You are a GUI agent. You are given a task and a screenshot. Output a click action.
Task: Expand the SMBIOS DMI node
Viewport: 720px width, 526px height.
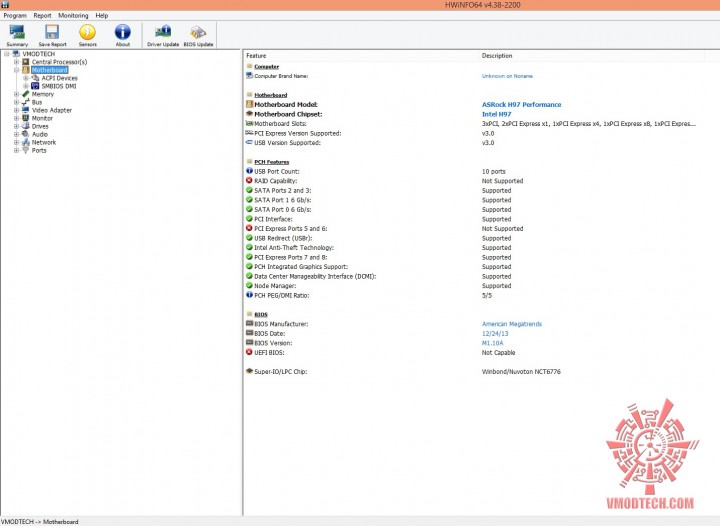(26, 86)
